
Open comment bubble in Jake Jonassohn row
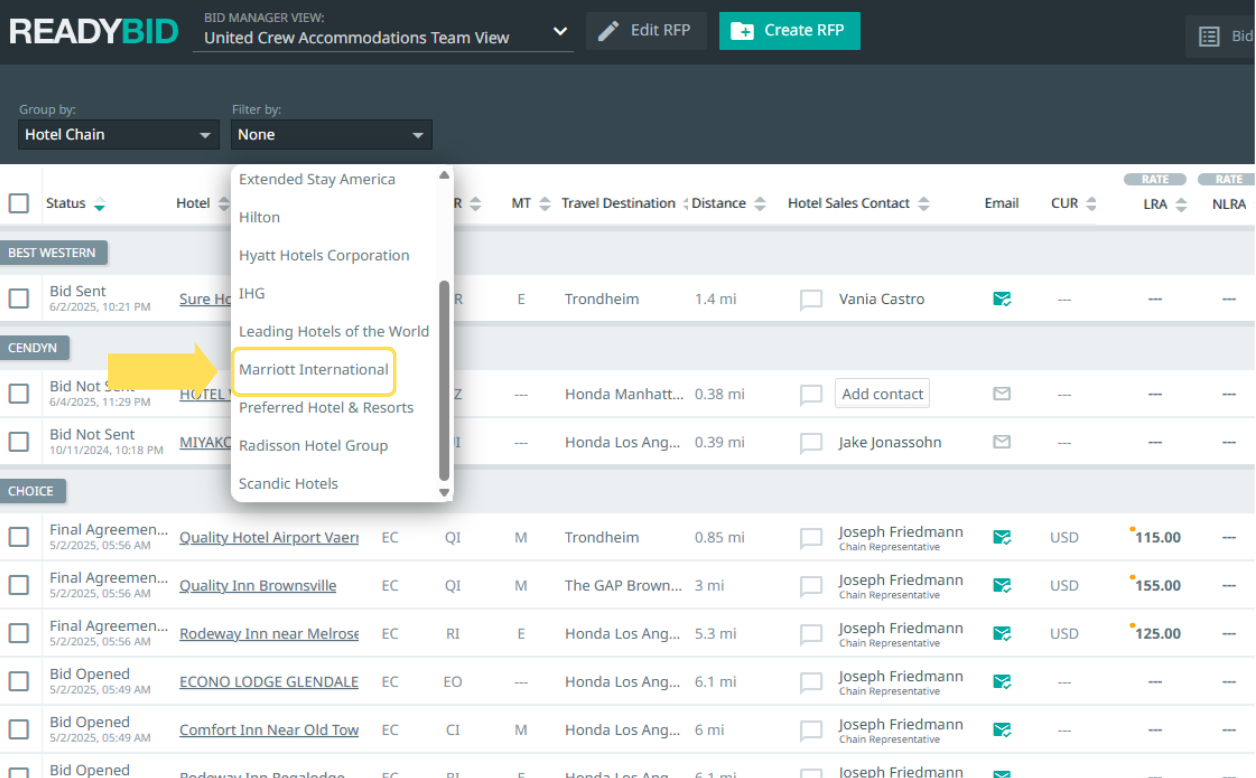811,442
